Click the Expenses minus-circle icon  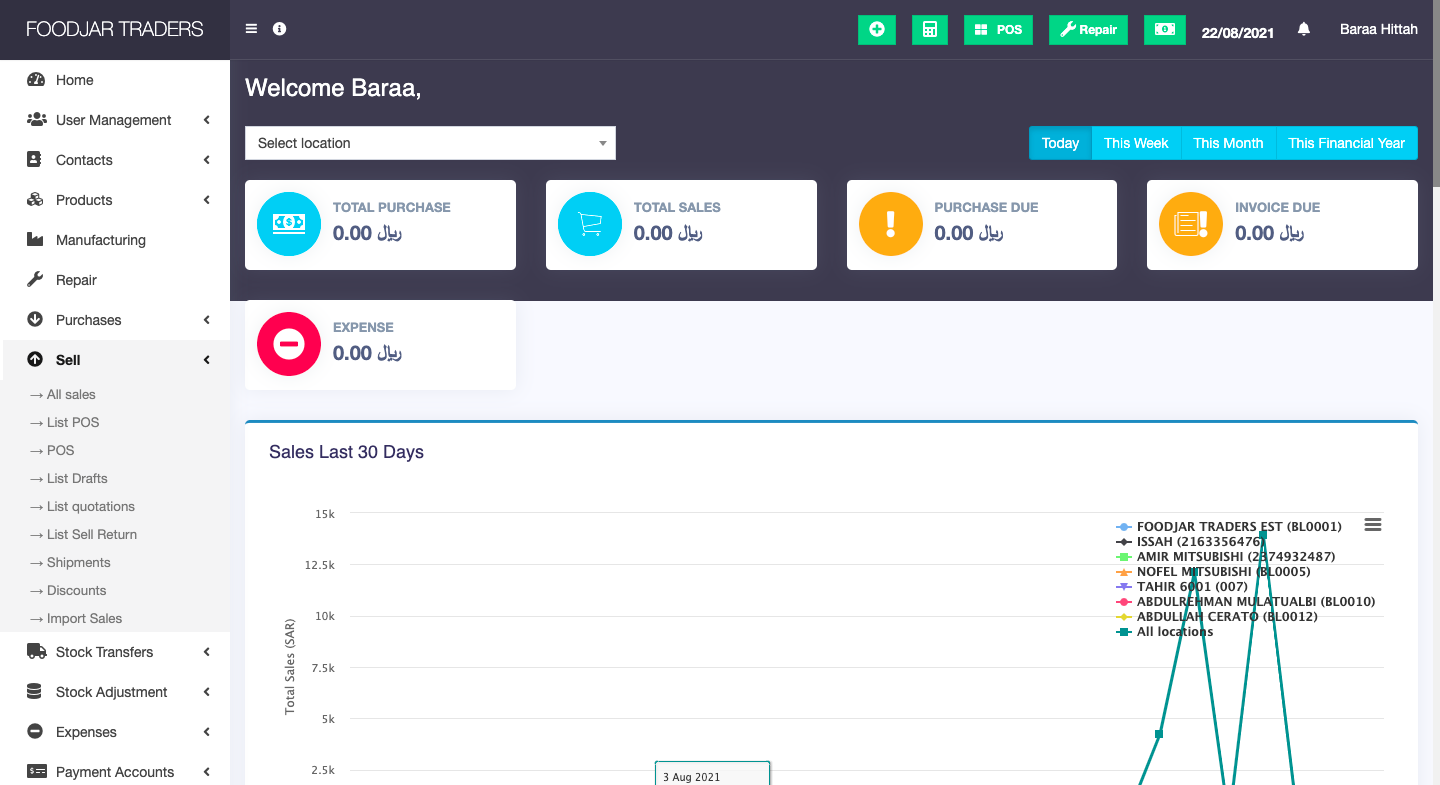(x=35, y=732)
